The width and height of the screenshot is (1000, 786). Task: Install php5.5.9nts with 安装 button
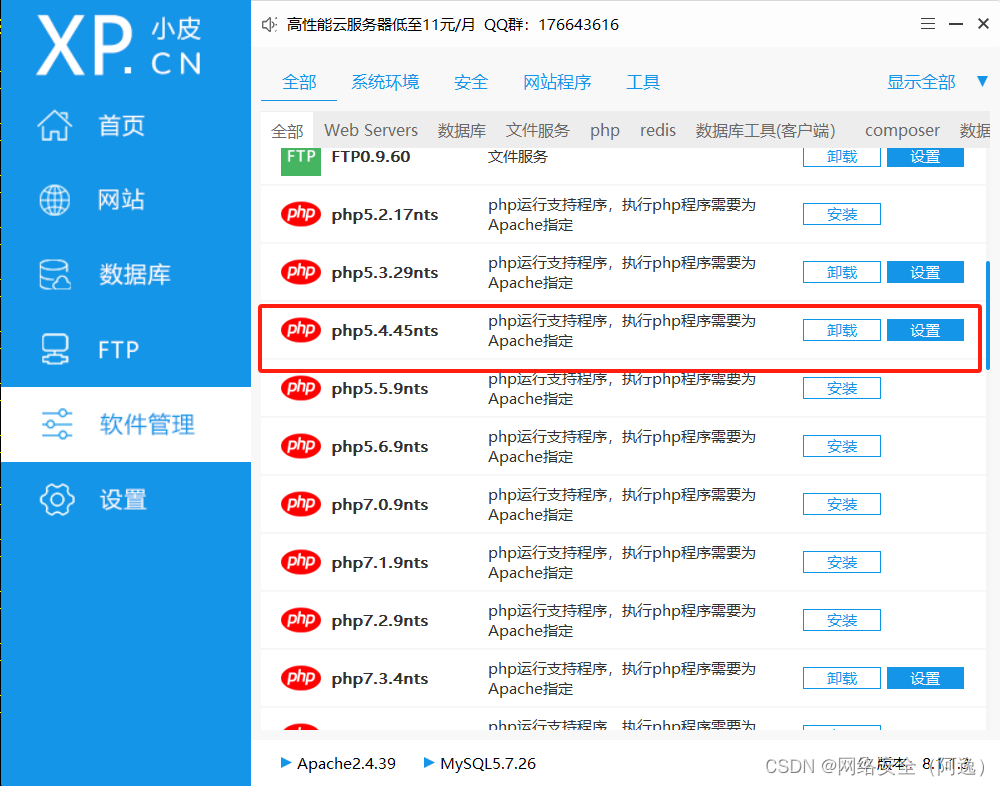pos(841,389)
